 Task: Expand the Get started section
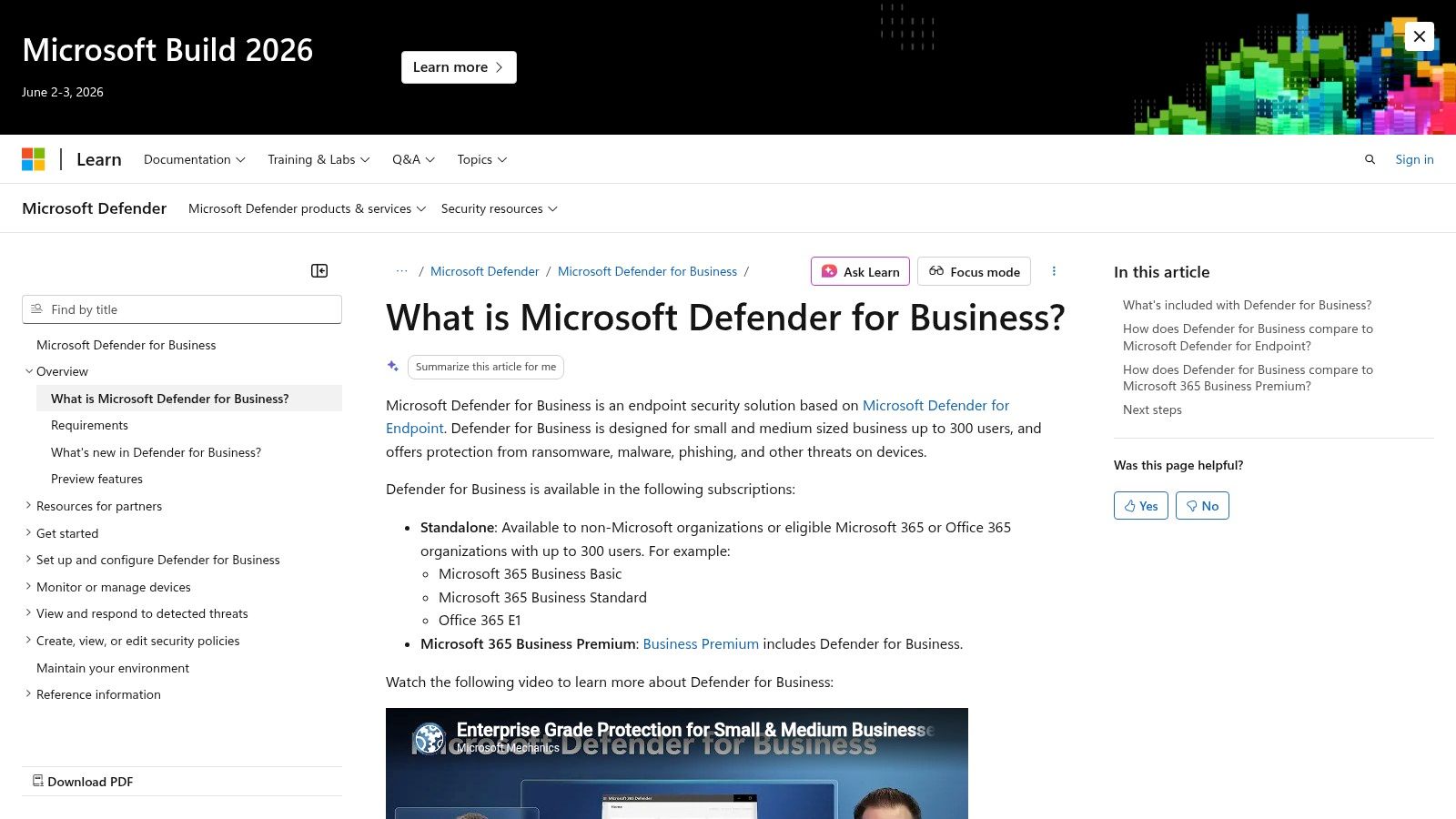click(29, 533)
